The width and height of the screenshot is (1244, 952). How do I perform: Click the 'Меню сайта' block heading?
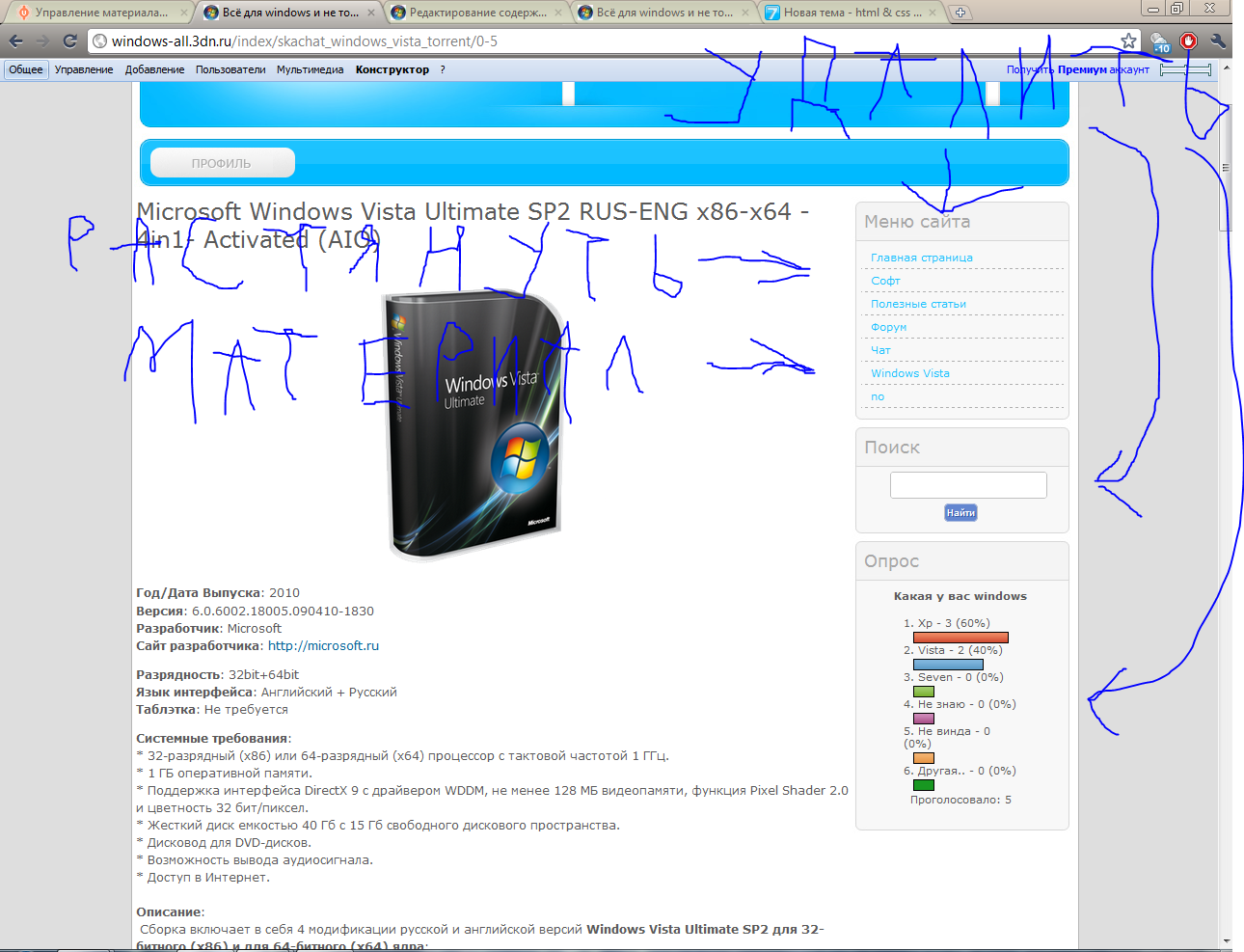click(917, 222)
